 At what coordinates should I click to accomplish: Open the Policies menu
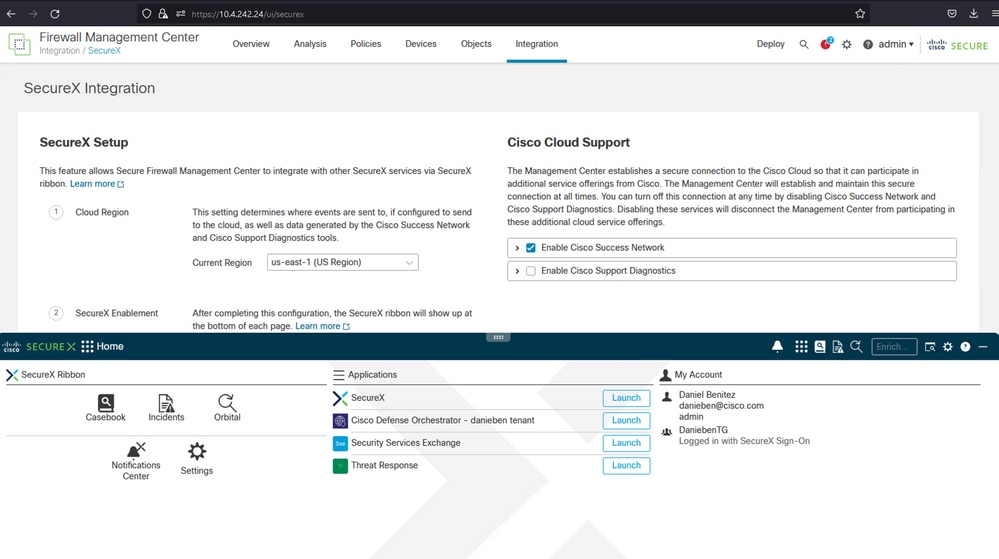(x=366, y=44)
